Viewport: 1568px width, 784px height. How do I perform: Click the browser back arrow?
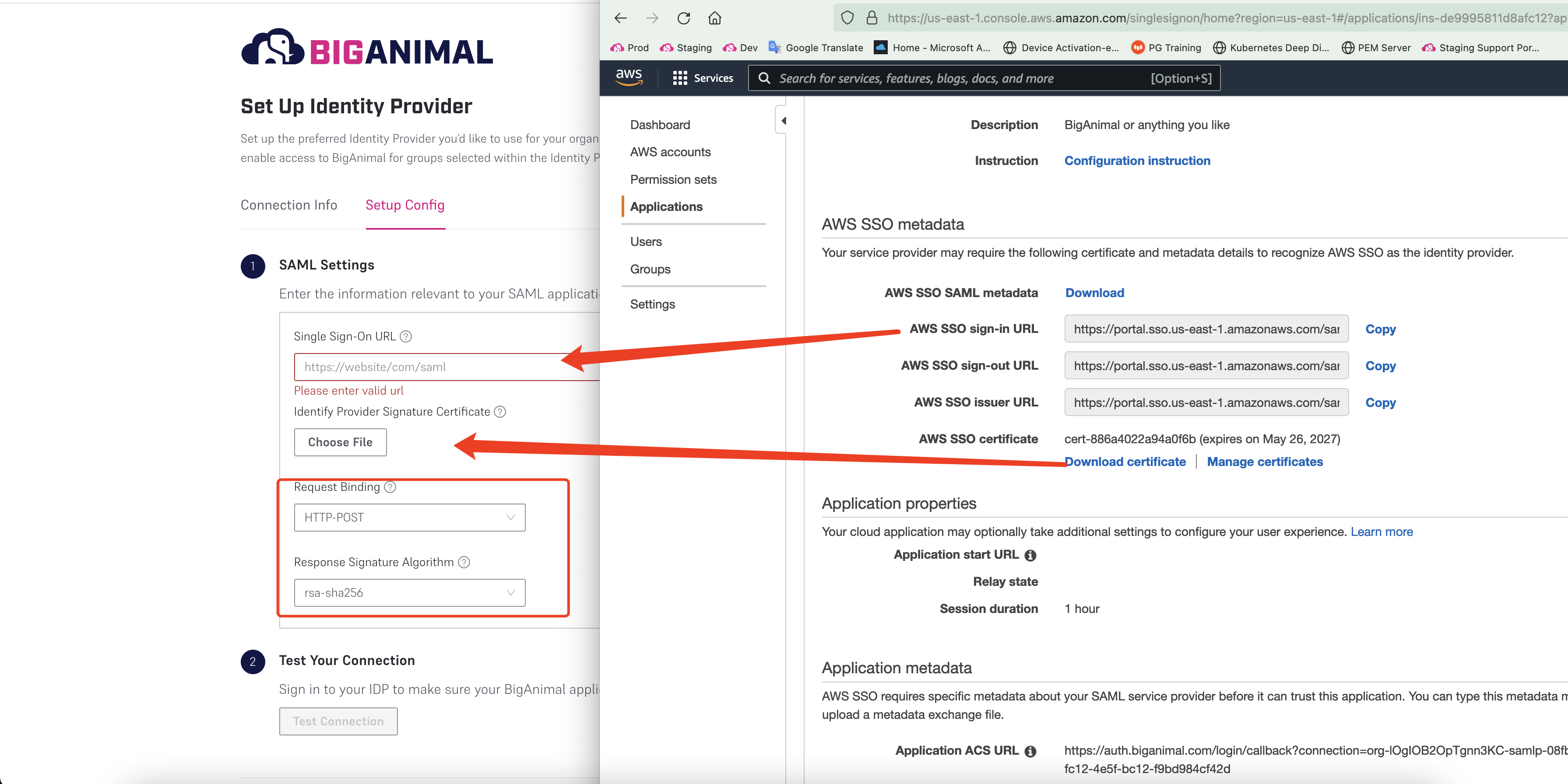[620, 18]
